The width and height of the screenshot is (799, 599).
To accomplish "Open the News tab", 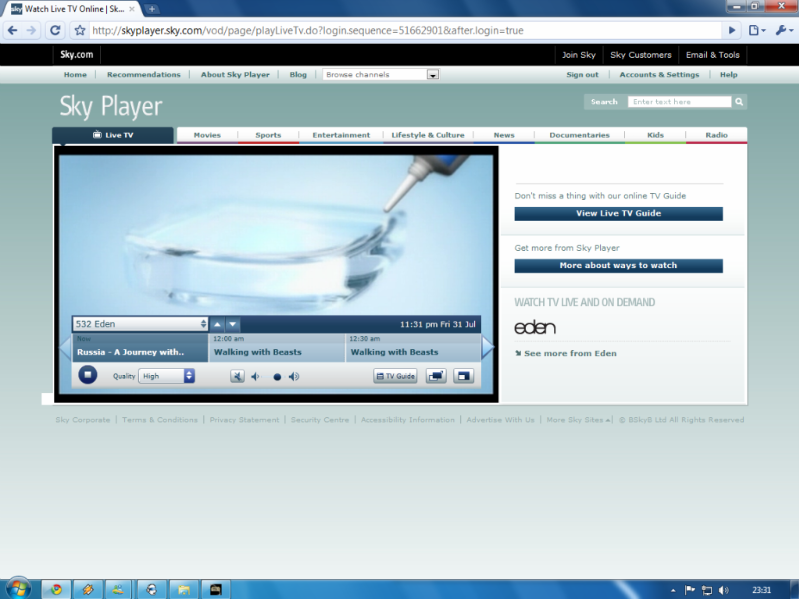I will click(504, 135).
